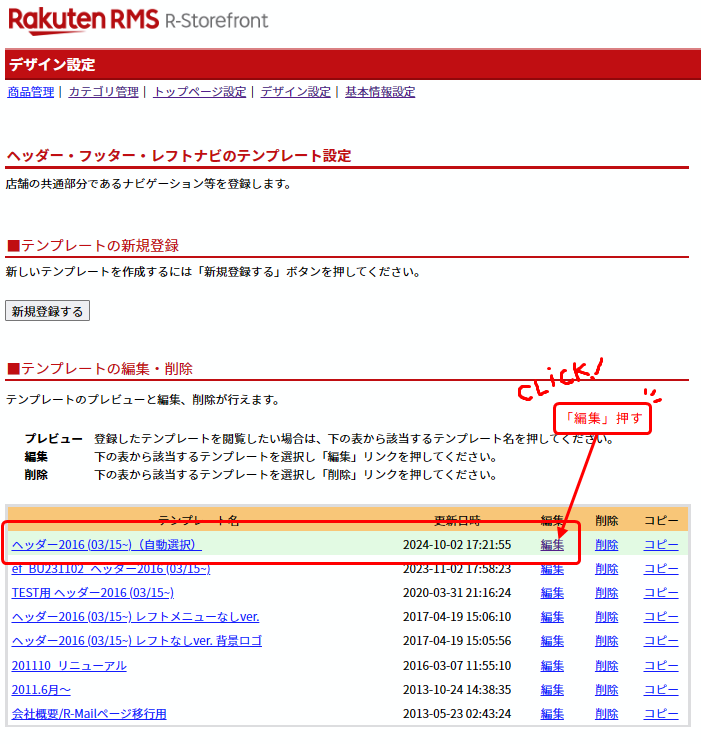
Task: Edit the 会社概要/R-Mailページ移行用 template
Action: pos(552,713)
